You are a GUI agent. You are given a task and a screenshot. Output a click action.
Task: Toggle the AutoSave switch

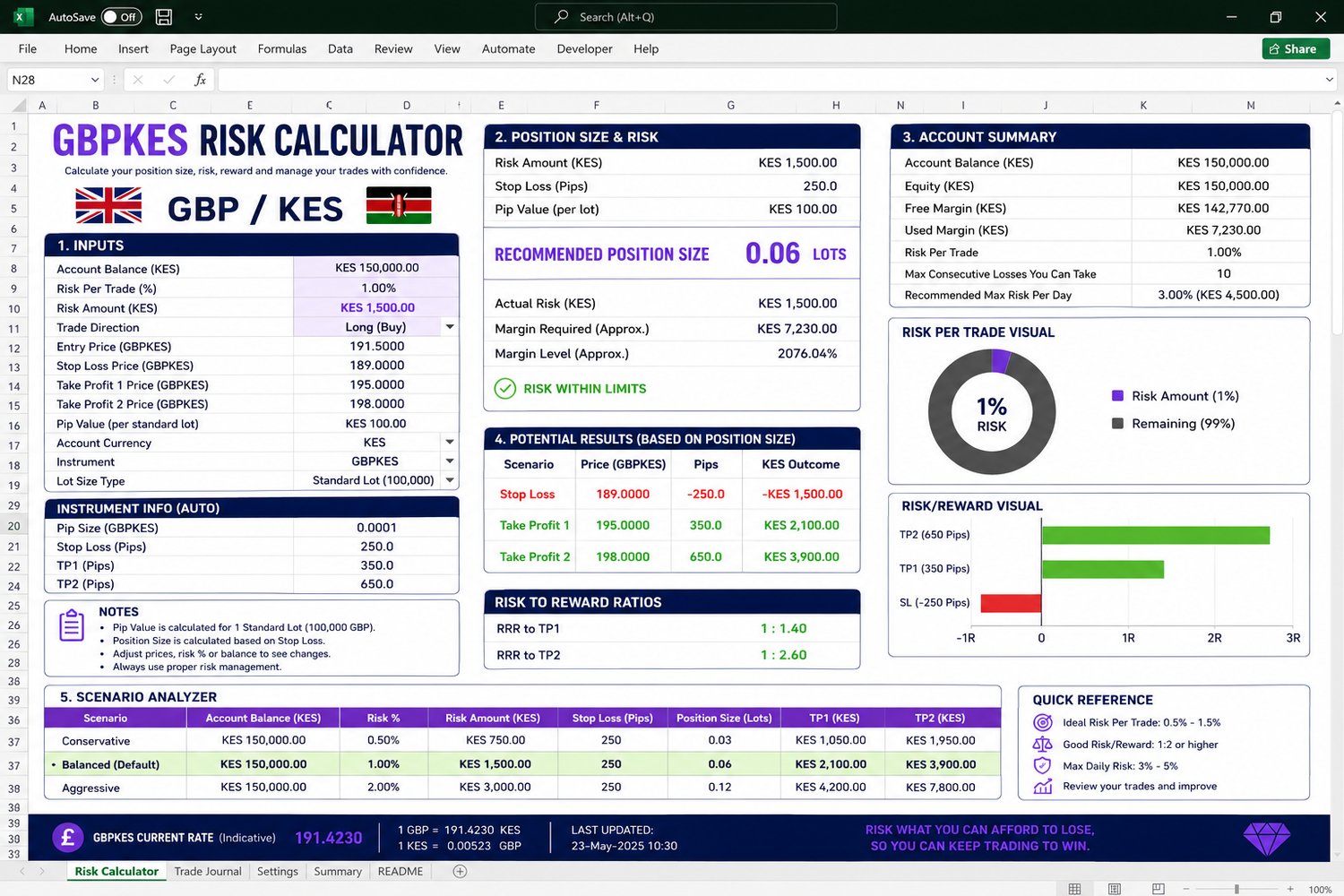(121, 17)
